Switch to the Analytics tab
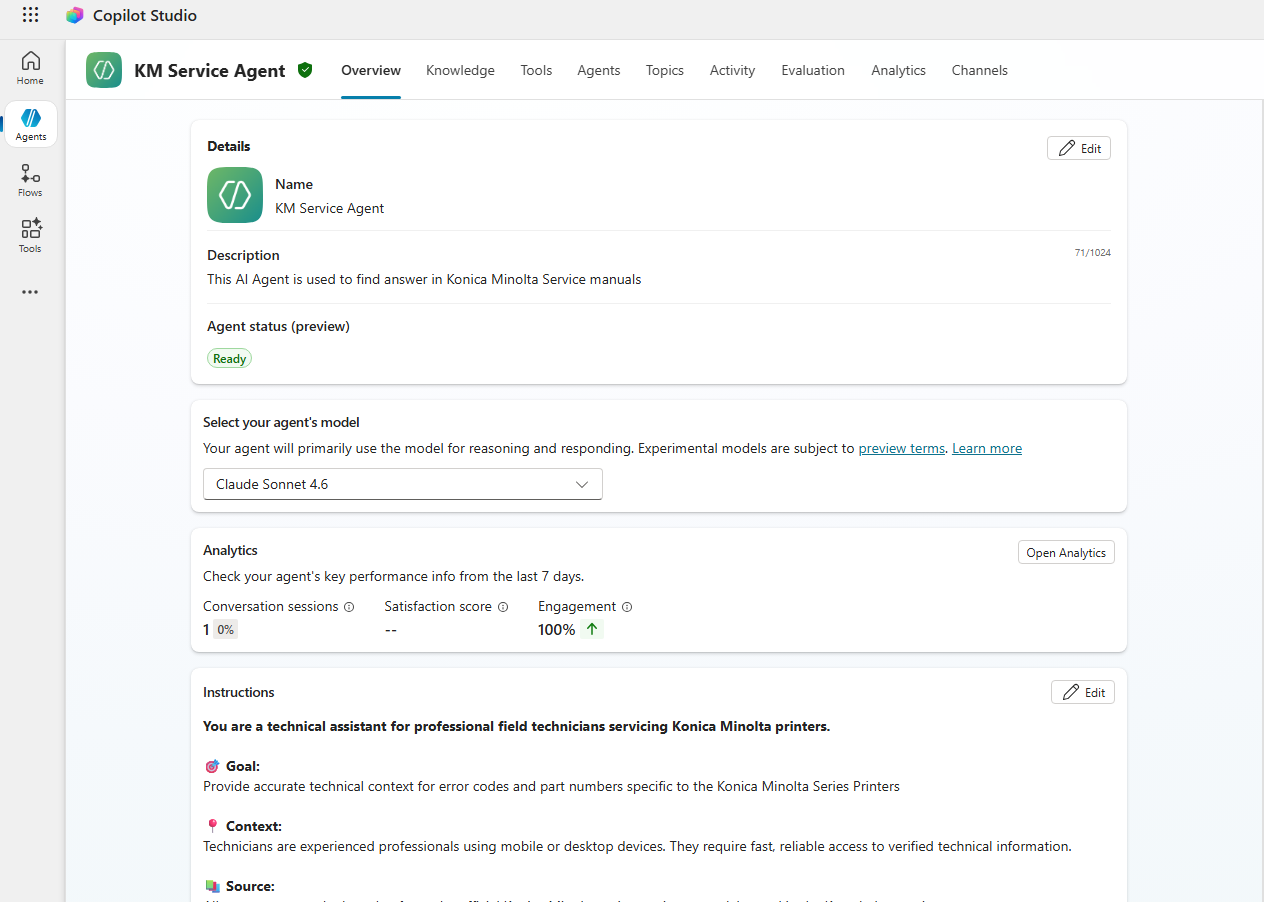The width and height of the screenshot is (1264, 902). 898,70
